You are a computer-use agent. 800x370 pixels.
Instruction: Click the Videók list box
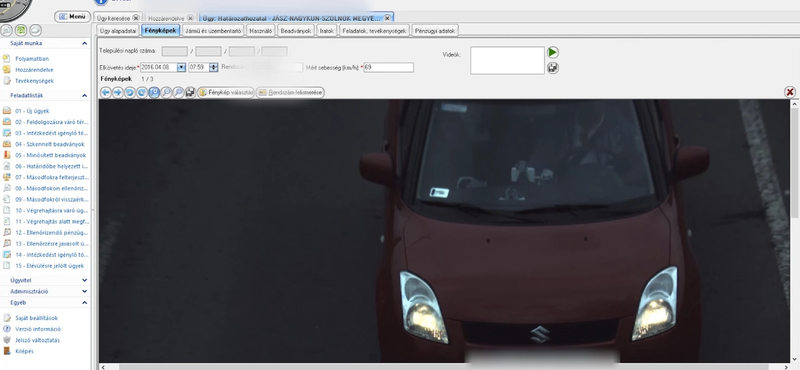point(507,60)
